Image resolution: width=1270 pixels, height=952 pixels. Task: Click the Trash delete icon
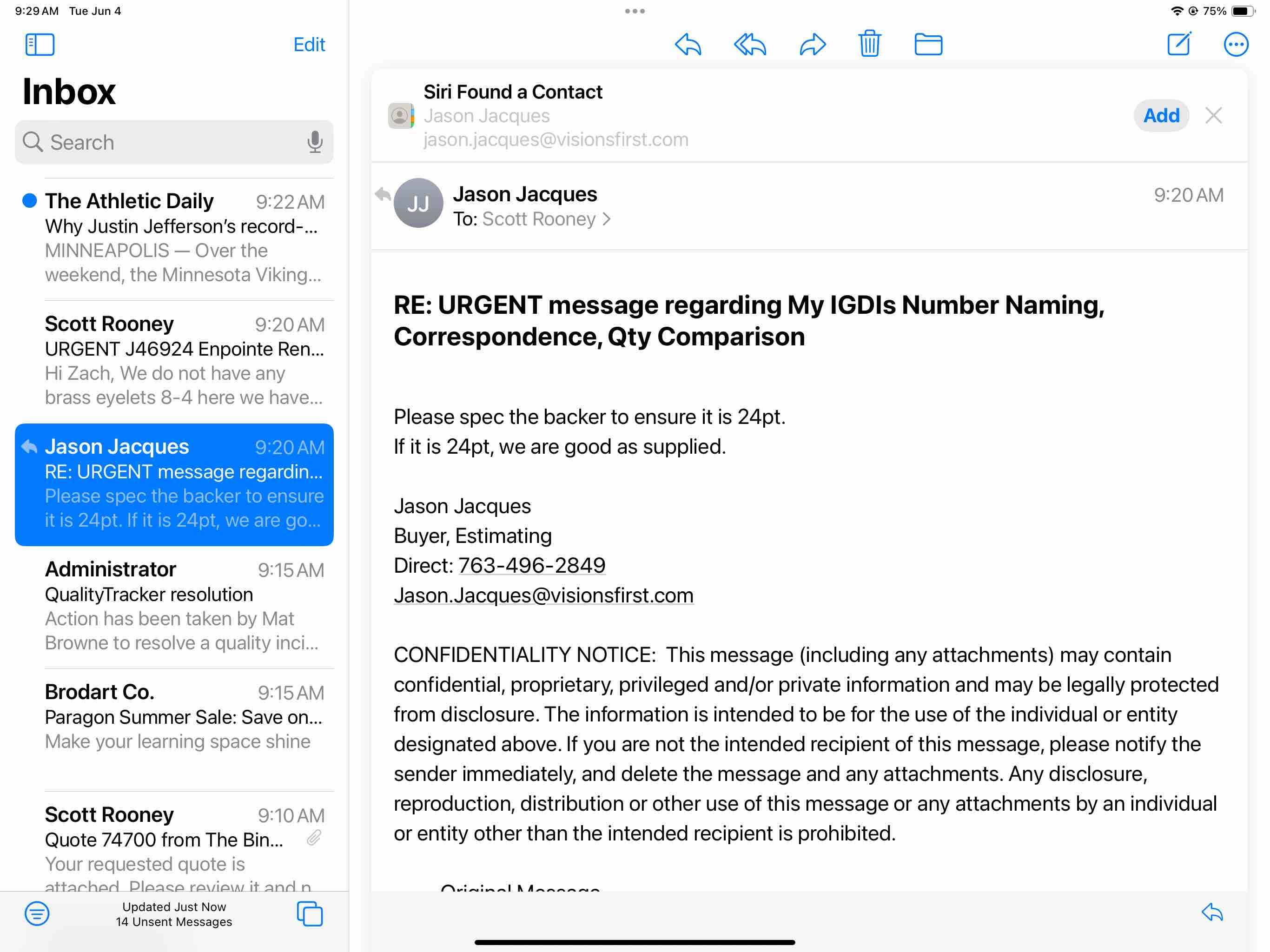[869, 44]
